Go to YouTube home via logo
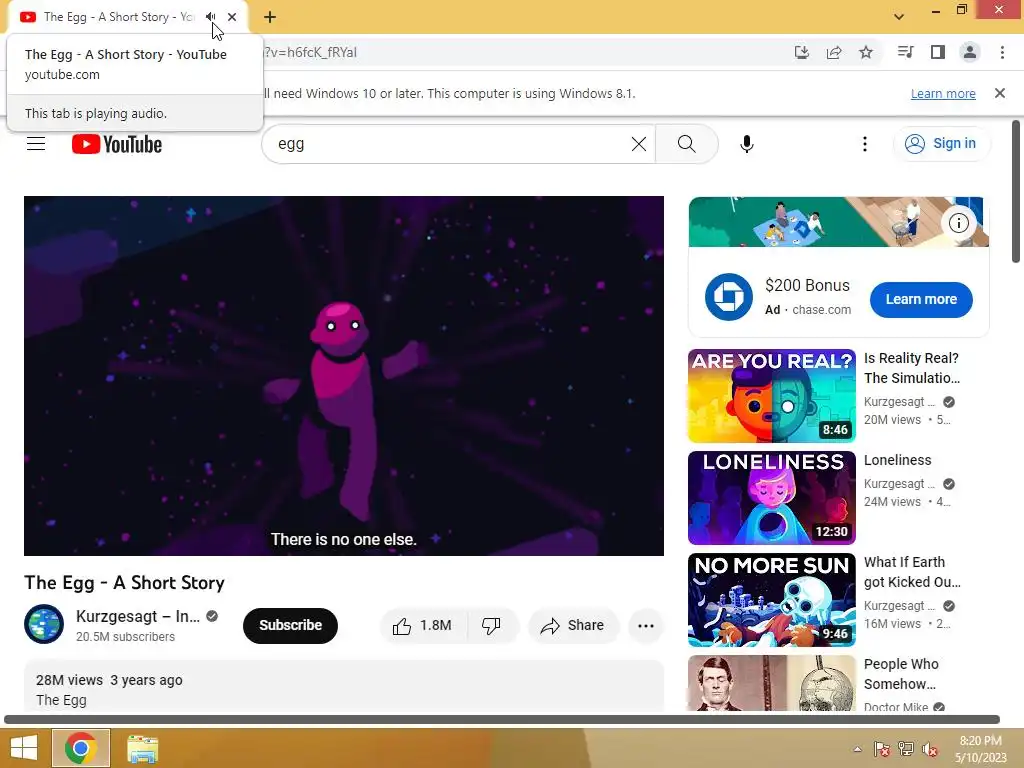 (117, 144)
